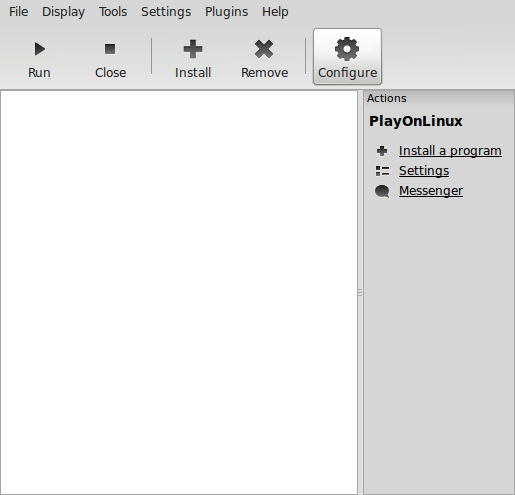Open the Display menu
The width and height of the screenshot is (515, 495).
click(x=63, y=12)
